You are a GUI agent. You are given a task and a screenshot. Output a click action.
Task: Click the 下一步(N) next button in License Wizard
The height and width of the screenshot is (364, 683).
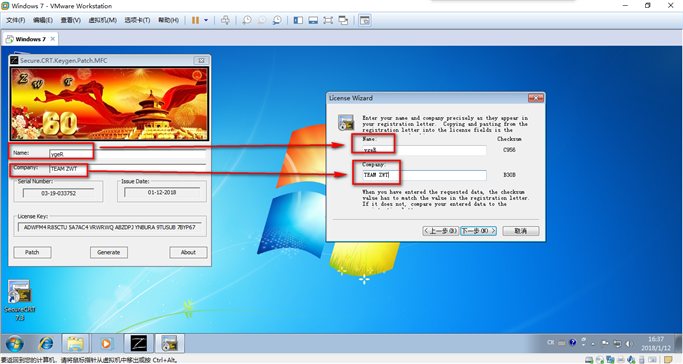point(478,231)
